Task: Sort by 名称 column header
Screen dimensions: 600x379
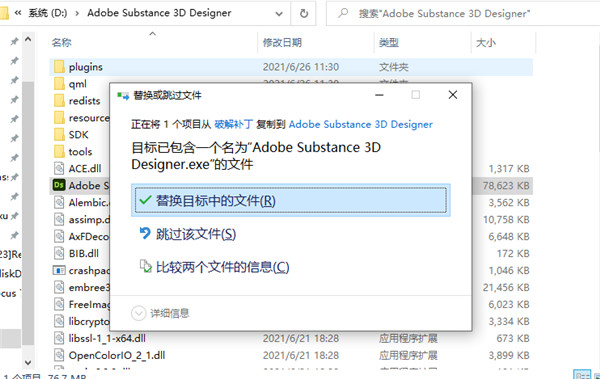Action: (62, 42)
